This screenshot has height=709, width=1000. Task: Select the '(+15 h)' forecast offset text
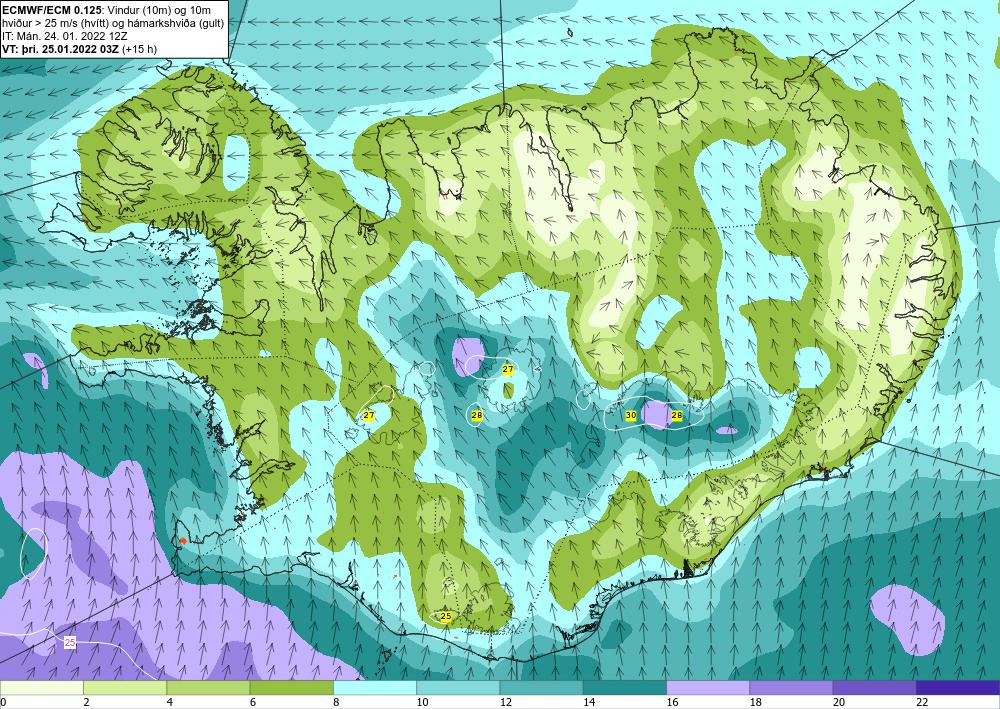tap(140, 49)
